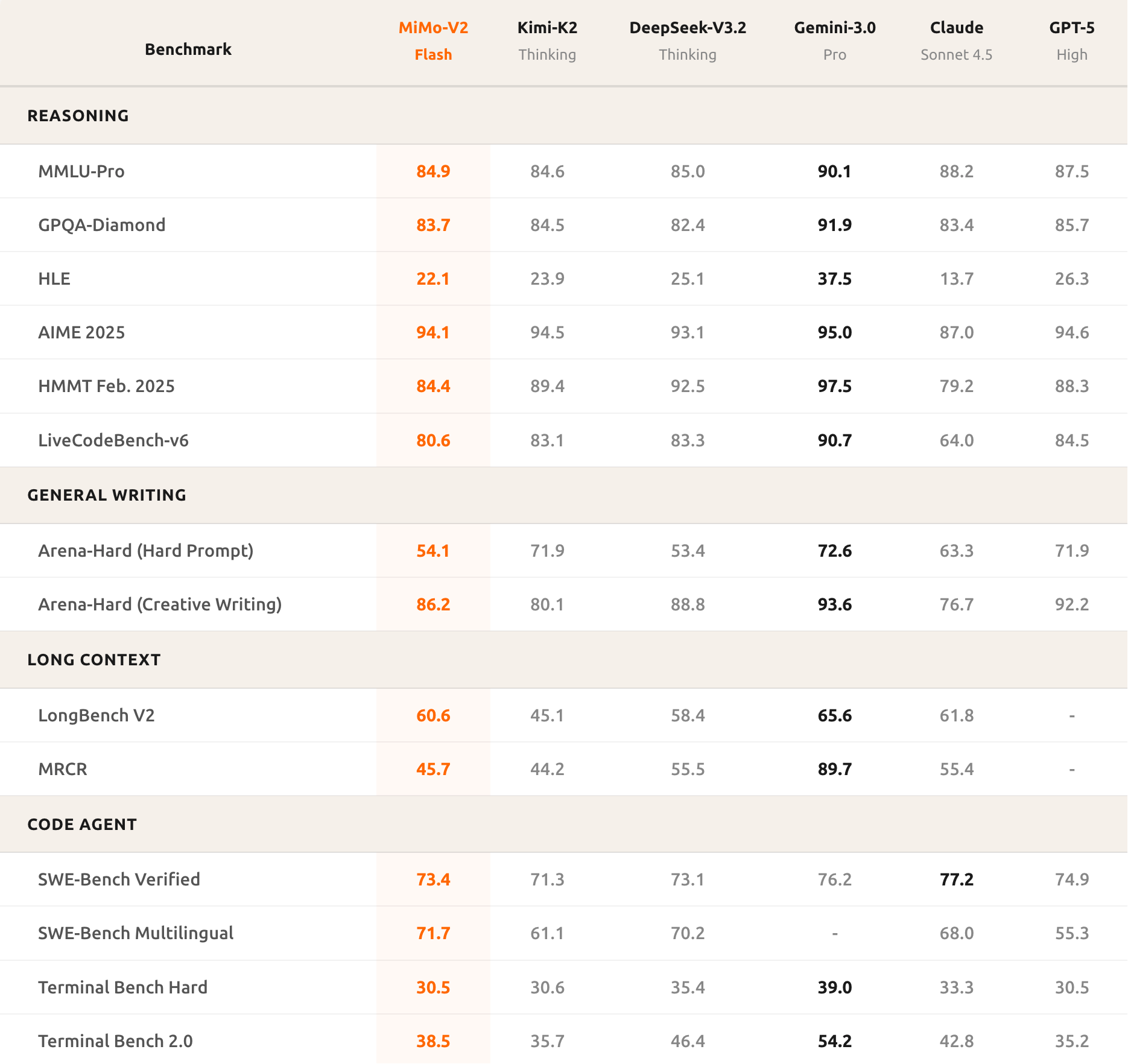Select MiMo-V2's Terminal Bench 2.0 score "38.5"
The image size is (1128, 1064).
click(433, 1041)
